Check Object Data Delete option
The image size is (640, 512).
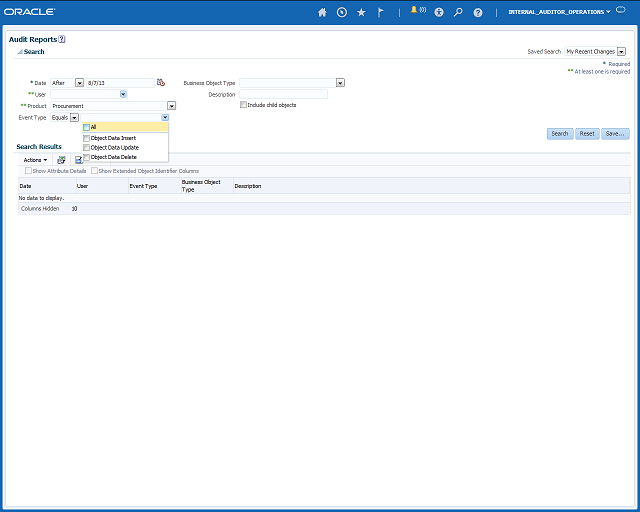[x=86, y=157]
